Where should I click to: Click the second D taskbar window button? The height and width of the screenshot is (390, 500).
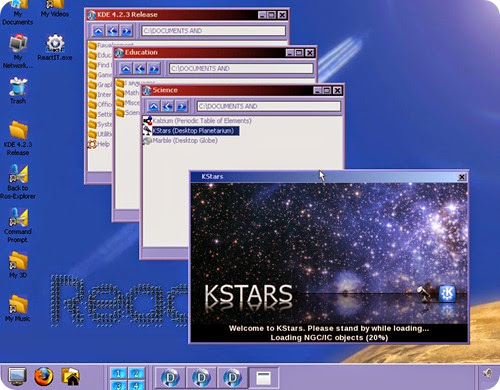click(201, 378)
